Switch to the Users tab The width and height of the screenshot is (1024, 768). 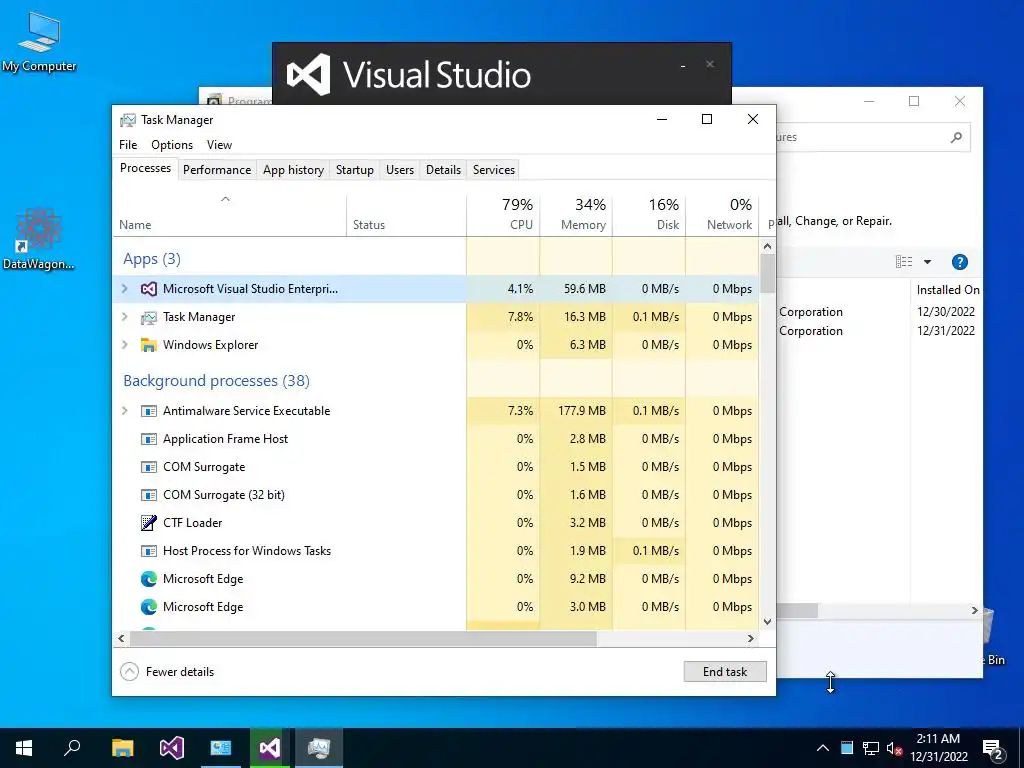(400, 170)
